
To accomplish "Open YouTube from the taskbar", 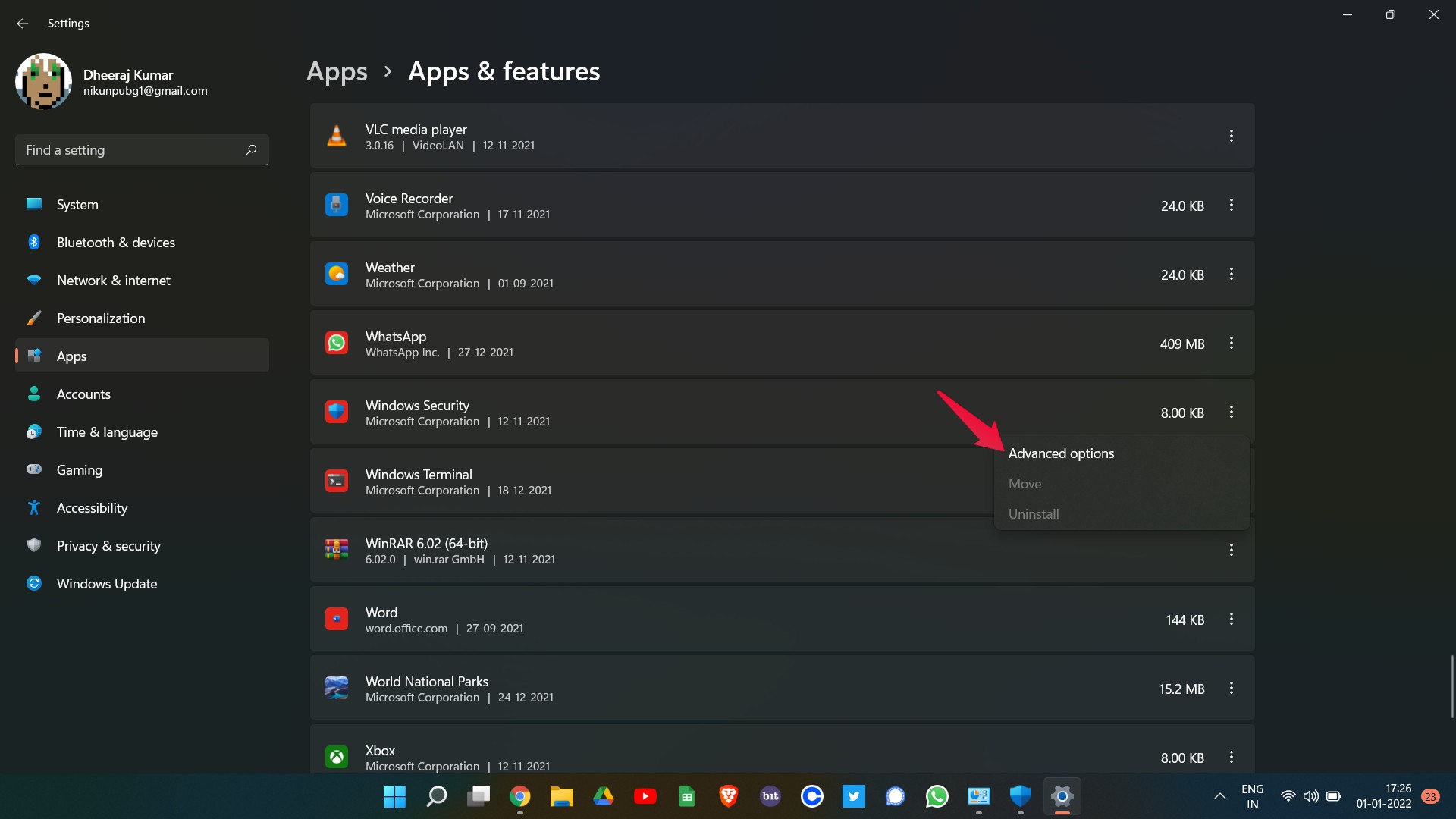I will 645,796.
